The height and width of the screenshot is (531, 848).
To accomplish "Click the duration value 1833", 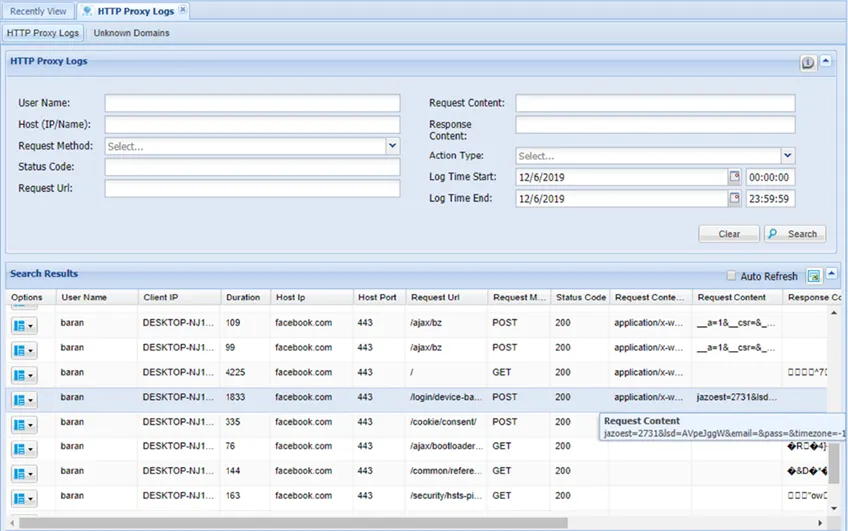I will tap(235, 397).
